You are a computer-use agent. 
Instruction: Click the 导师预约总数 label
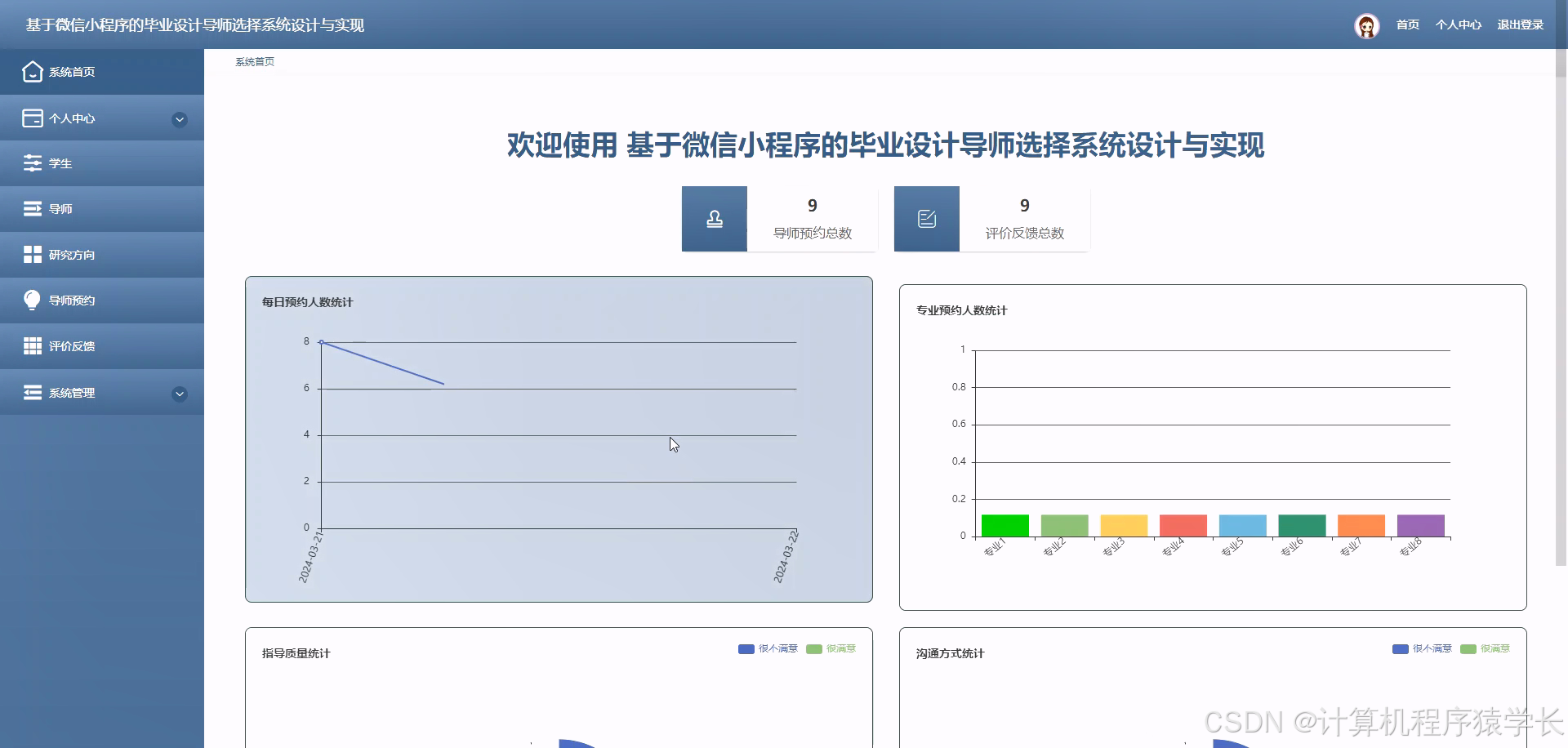pos(813,234)
